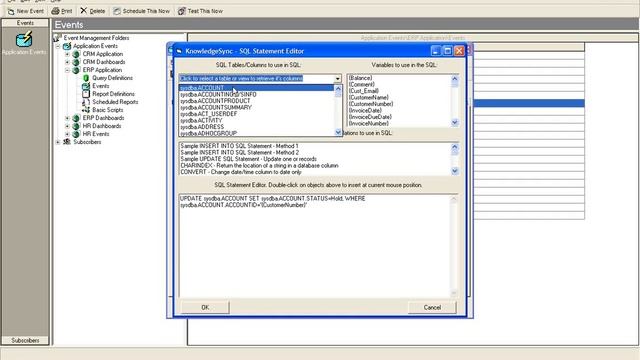Confirm SQL statement with OK button
This screenshot has height=360, width=640.
(205, 307)
